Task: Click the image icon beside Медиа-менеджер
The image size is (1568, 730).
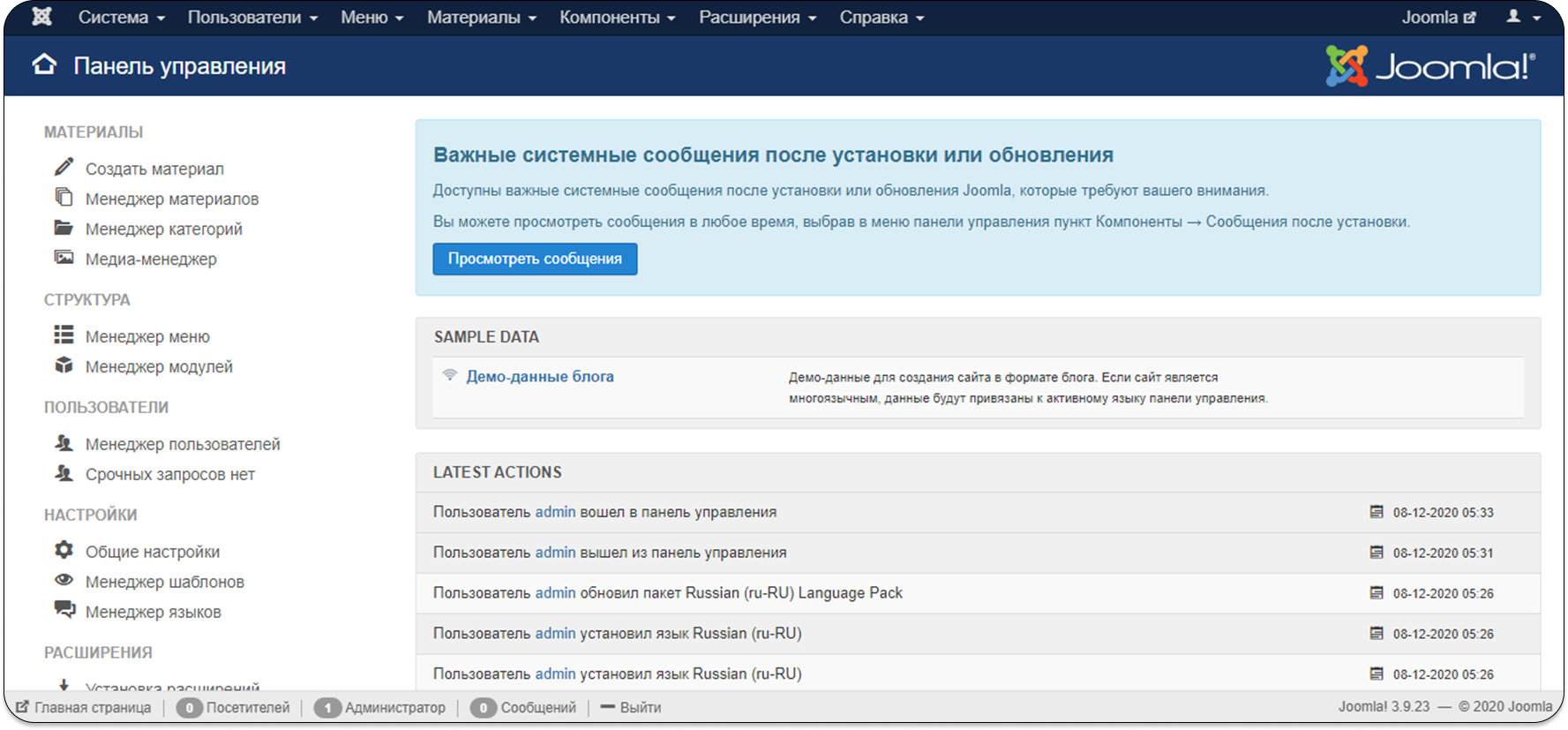Action: click(x=64, y=258)
